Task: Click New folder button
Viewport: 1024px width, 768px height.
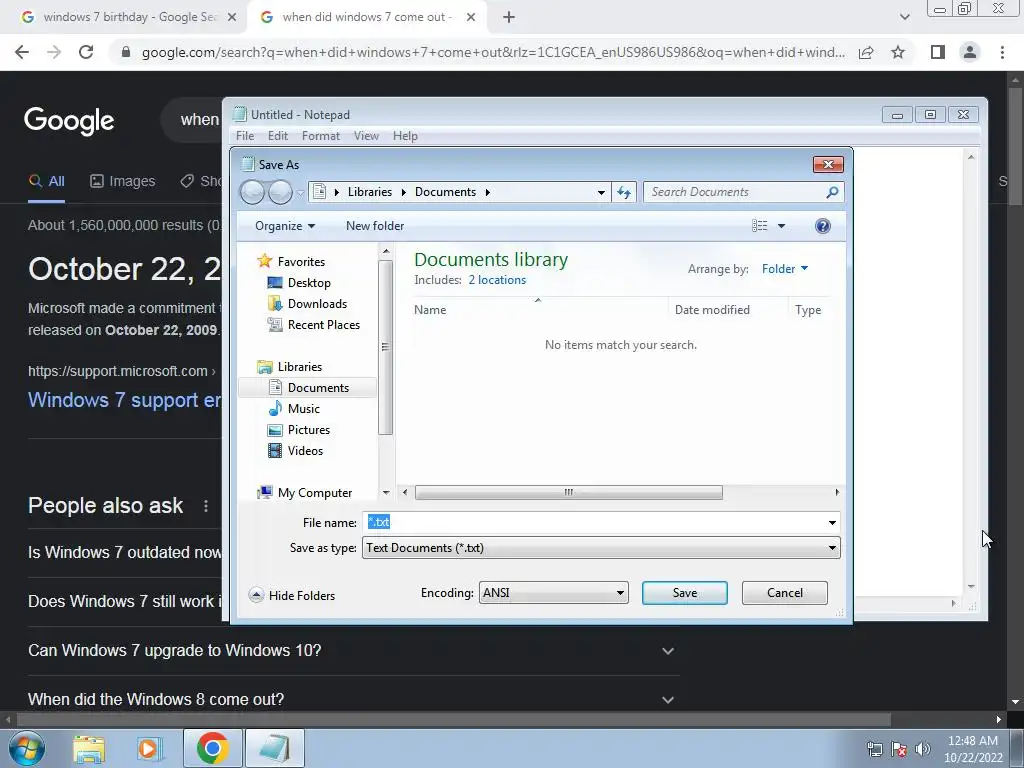Action: pyautogui.click(x=375, y=226)
